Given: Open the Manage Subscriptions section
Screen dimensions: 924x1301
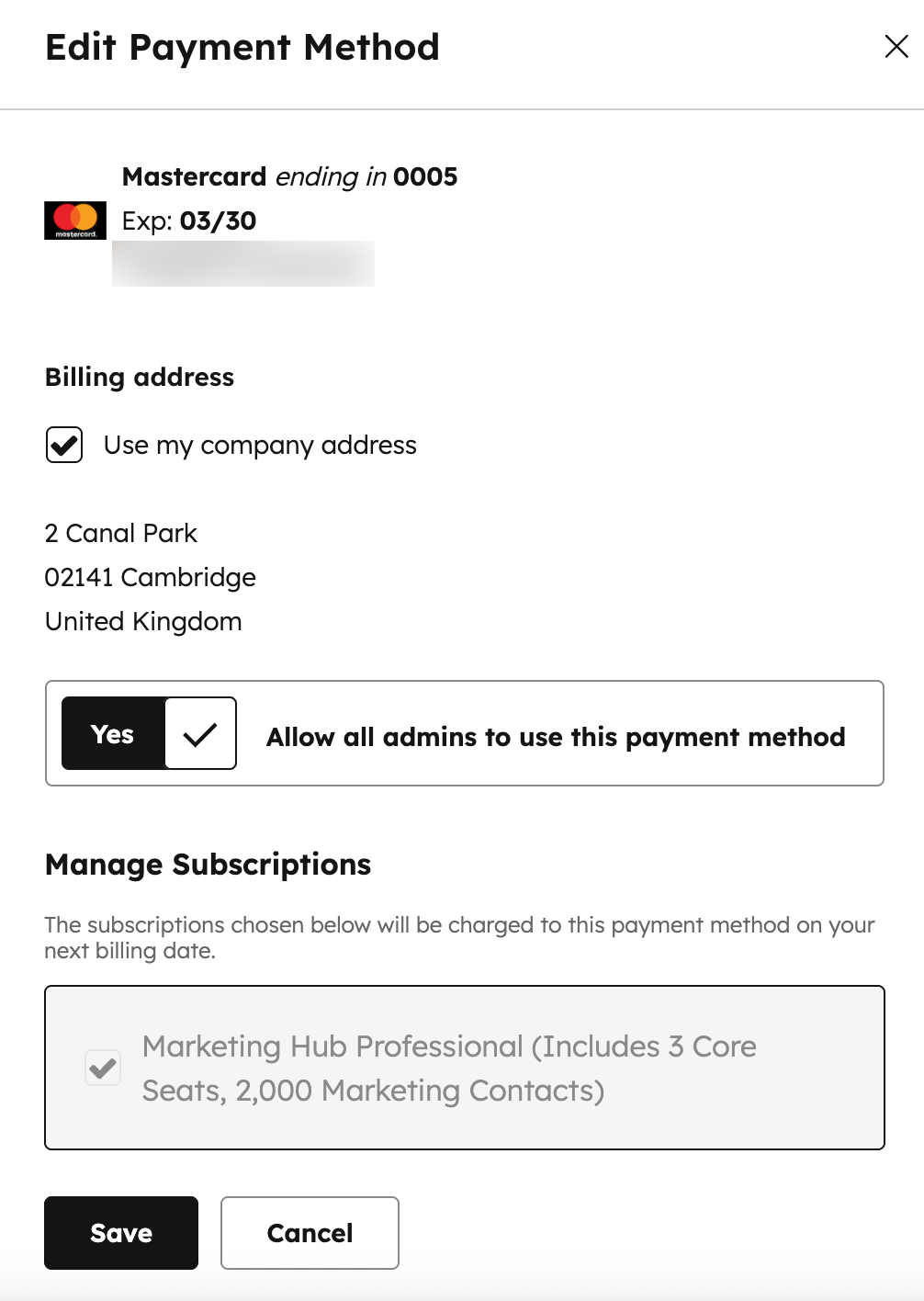Looking at the screenshot, I should (x=208, y=864).
